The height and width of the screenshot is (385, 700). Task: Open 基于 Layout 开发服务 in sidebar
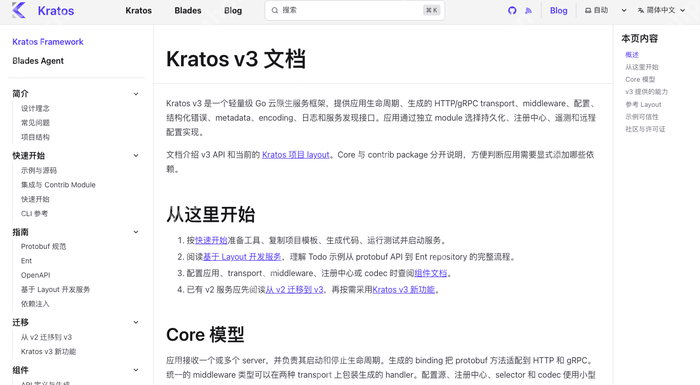tap(55, 289)
